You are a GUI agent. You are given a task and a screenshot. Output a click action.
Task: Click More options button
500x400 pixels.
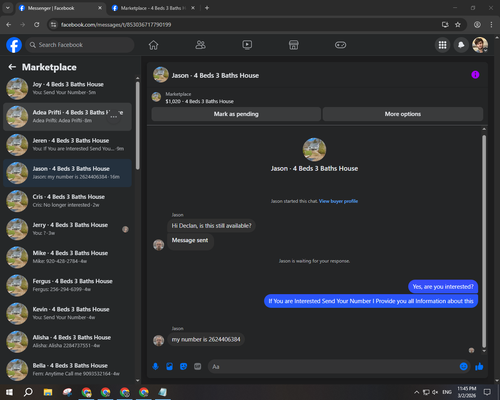tap(403, 114)
